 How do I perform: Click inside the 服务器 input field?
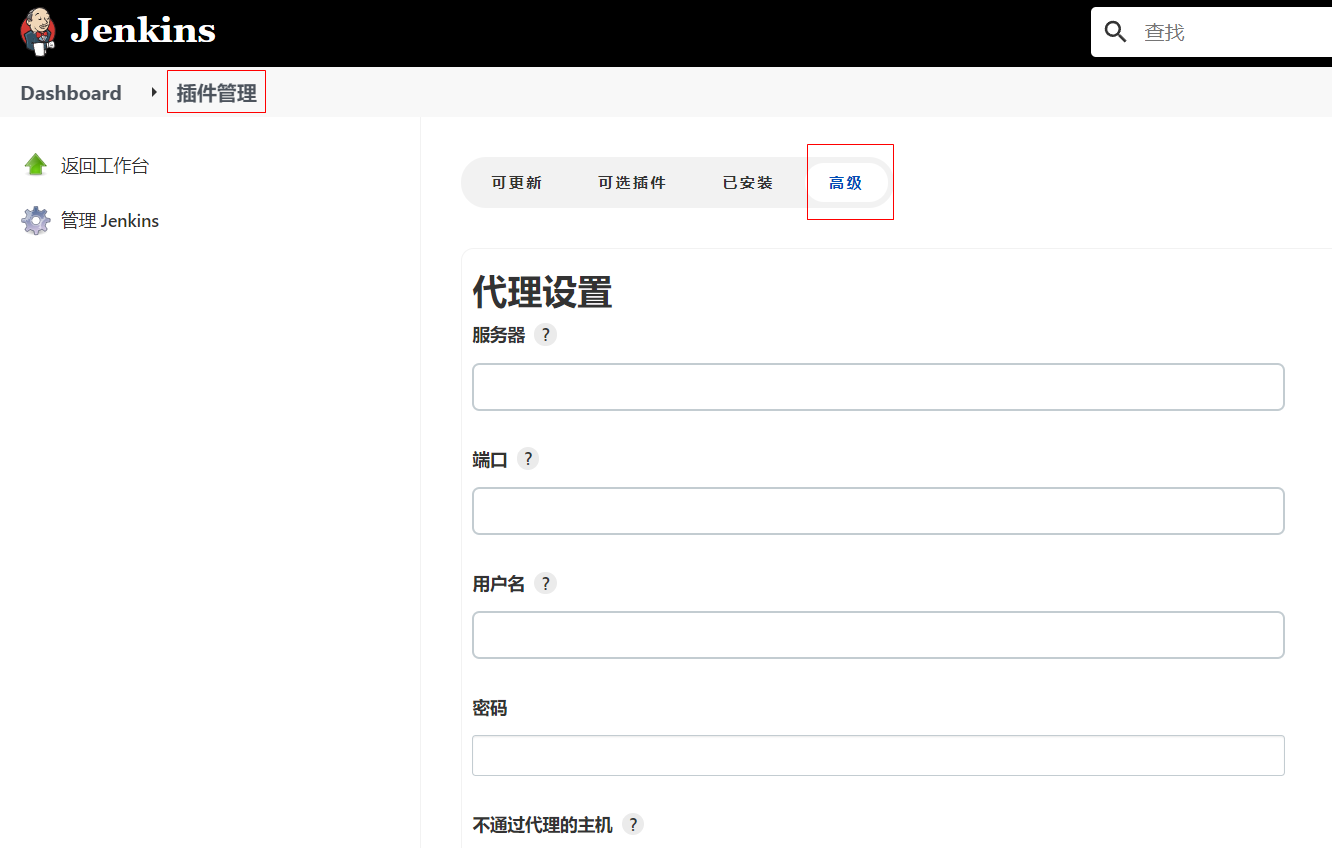click(x=878, y=387)
